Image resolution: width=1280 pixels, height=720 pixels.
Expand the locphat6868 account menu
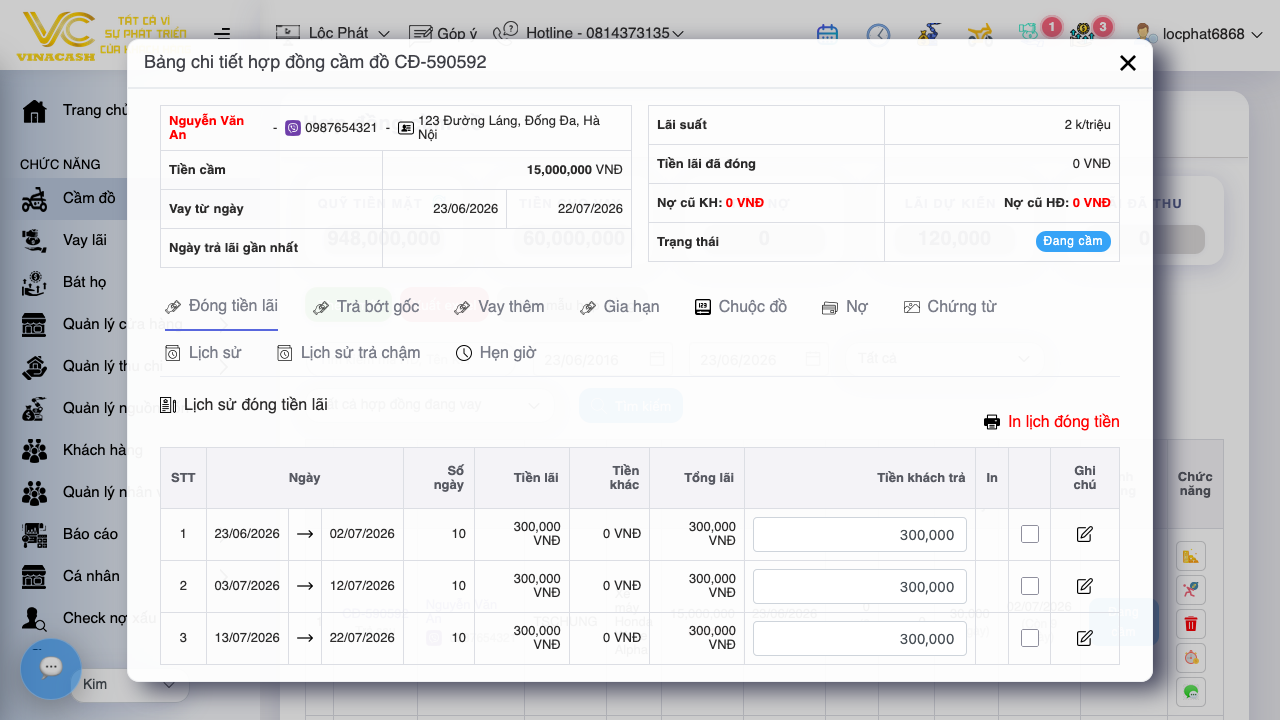[1200, 34]
